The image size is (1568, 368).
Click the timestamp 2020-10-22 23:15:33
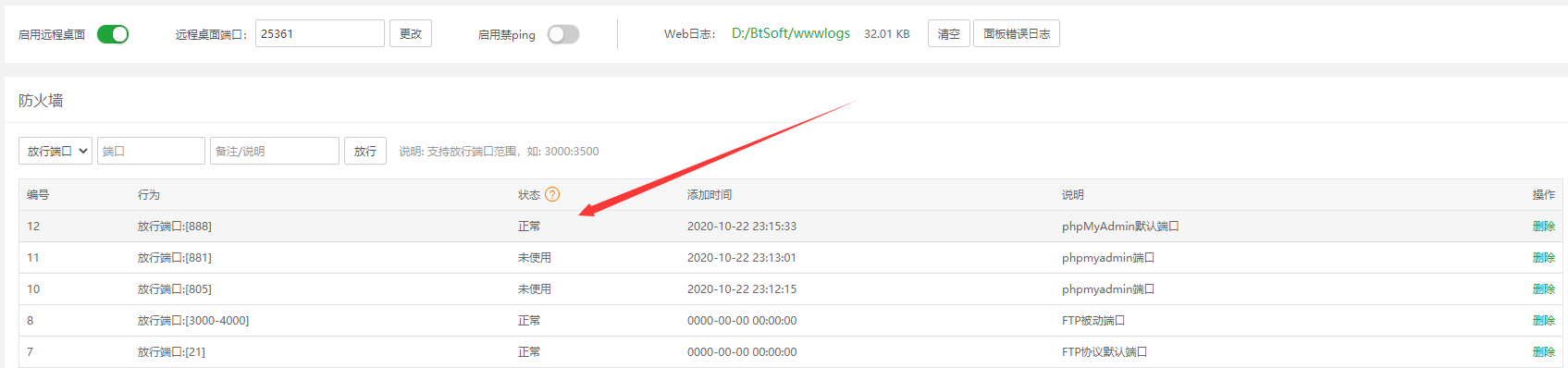(742, 227)
